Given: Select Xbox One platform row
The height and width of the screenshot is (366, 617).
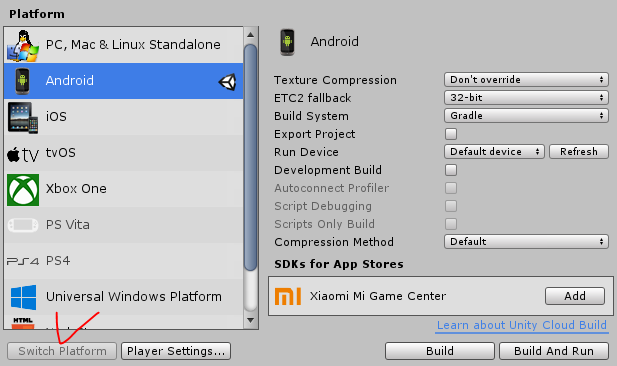Looking at the screenshot, I should (x=124, y=189).
